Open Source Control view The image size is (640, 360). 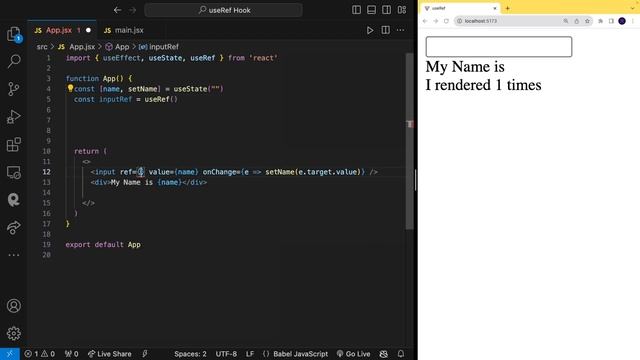[x=14, y=89]
